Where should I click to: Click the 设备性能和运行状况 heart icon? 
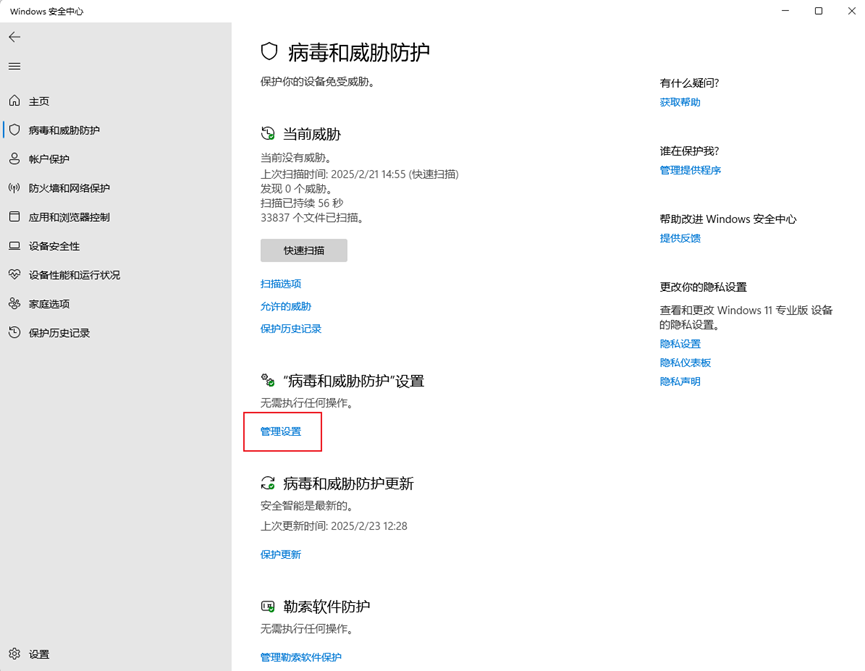pyautogui.click(x=14, y=275)
